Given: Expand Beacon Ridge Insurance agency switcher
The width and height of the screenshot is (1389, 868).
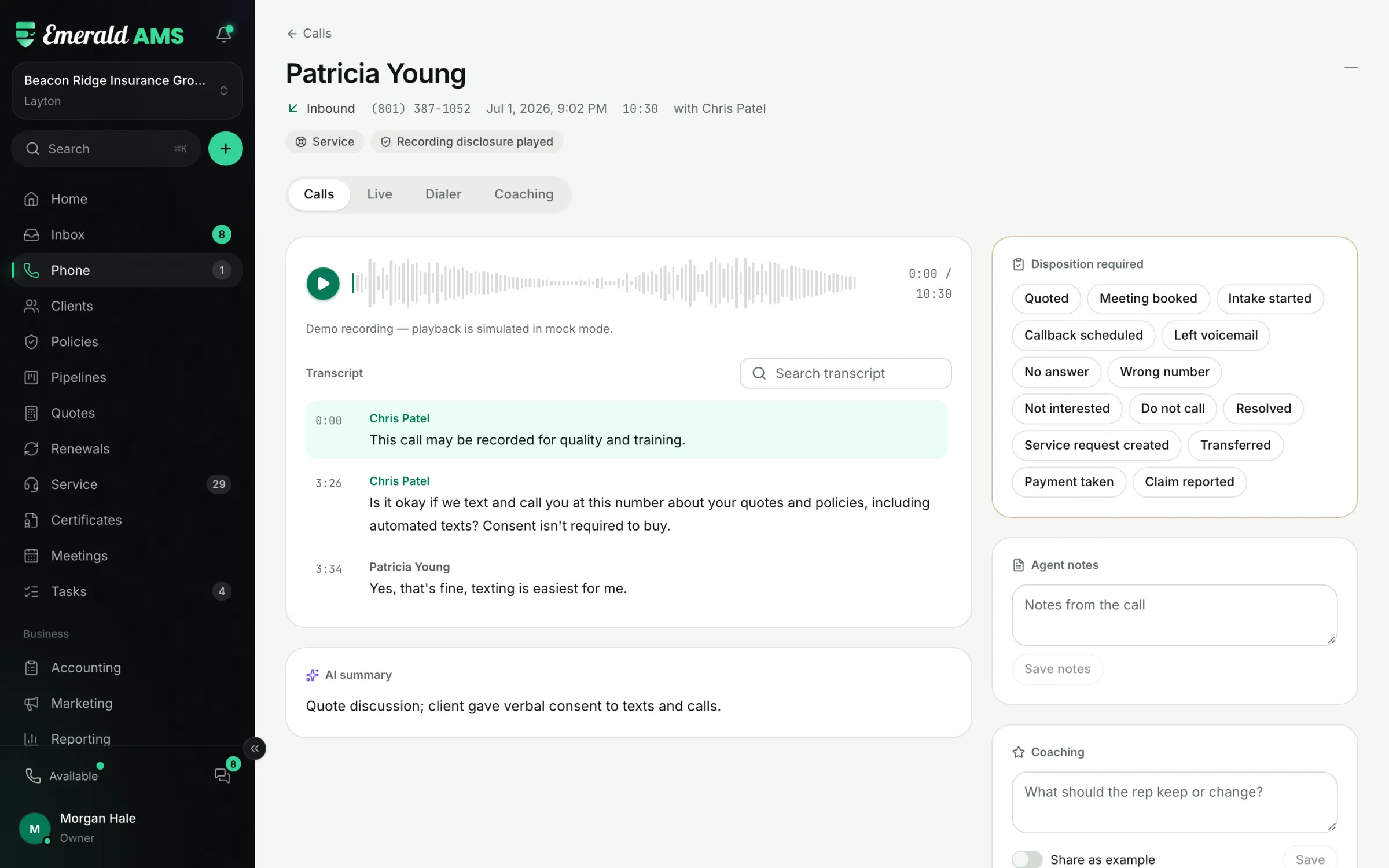Looking at the screenshot, I should pyautogui.click(x=127, y=91).
